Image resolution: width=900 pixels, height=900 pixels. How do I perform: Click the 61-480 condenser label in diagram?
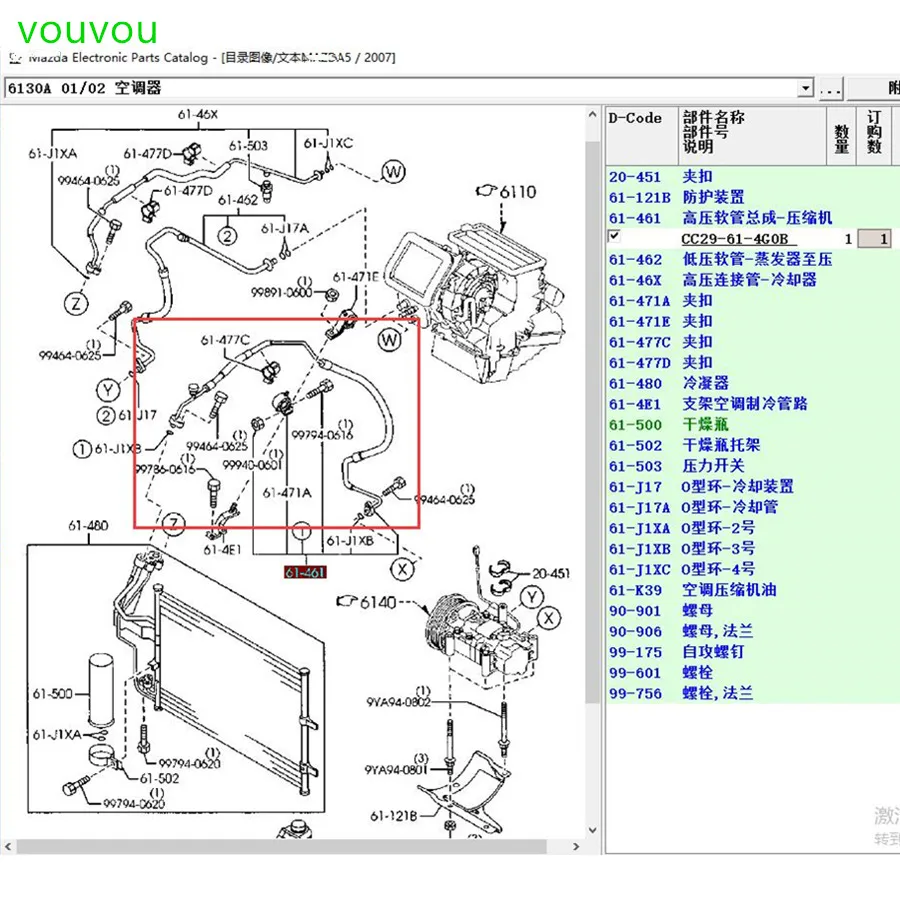point(88,525)
